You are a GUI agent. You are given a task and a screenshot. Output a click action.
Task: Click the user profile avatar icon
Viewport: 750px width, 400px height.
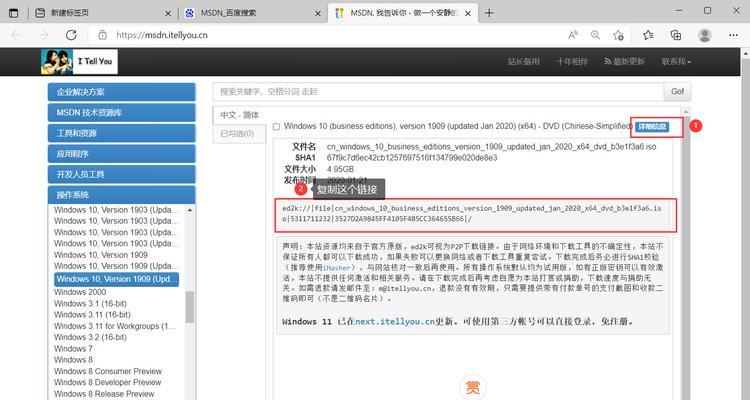(705, 35)
